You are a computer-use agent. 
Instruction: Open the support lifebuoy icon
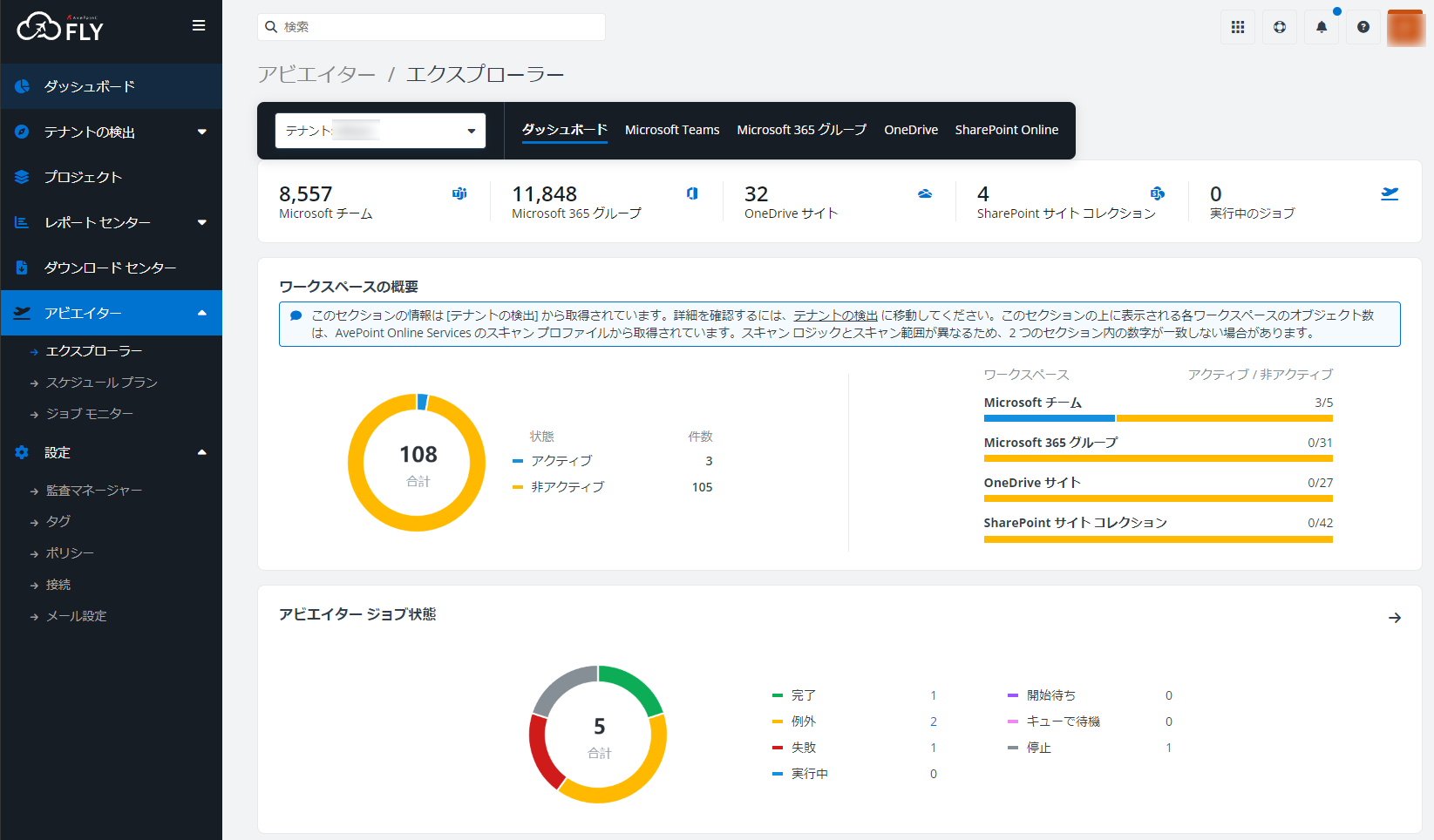coord(1280,27)
